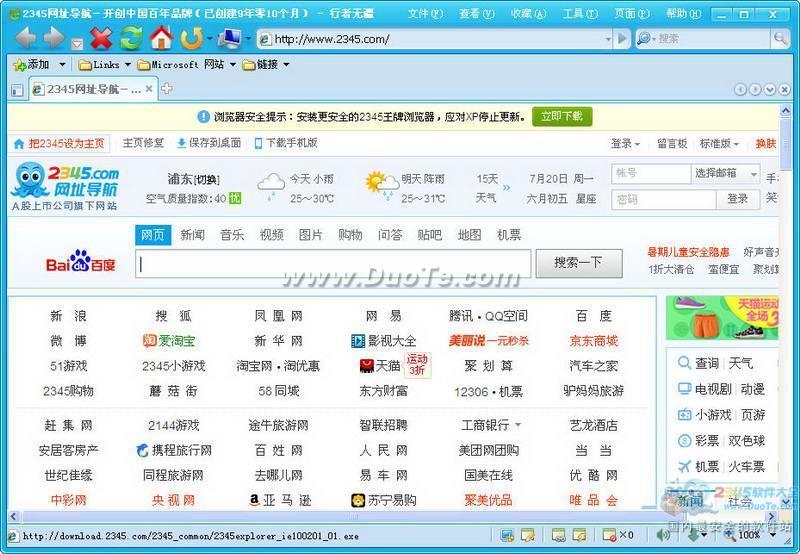Open the 标准版 dropdown
Screen dimensions: 800x554
coord(719,144)
